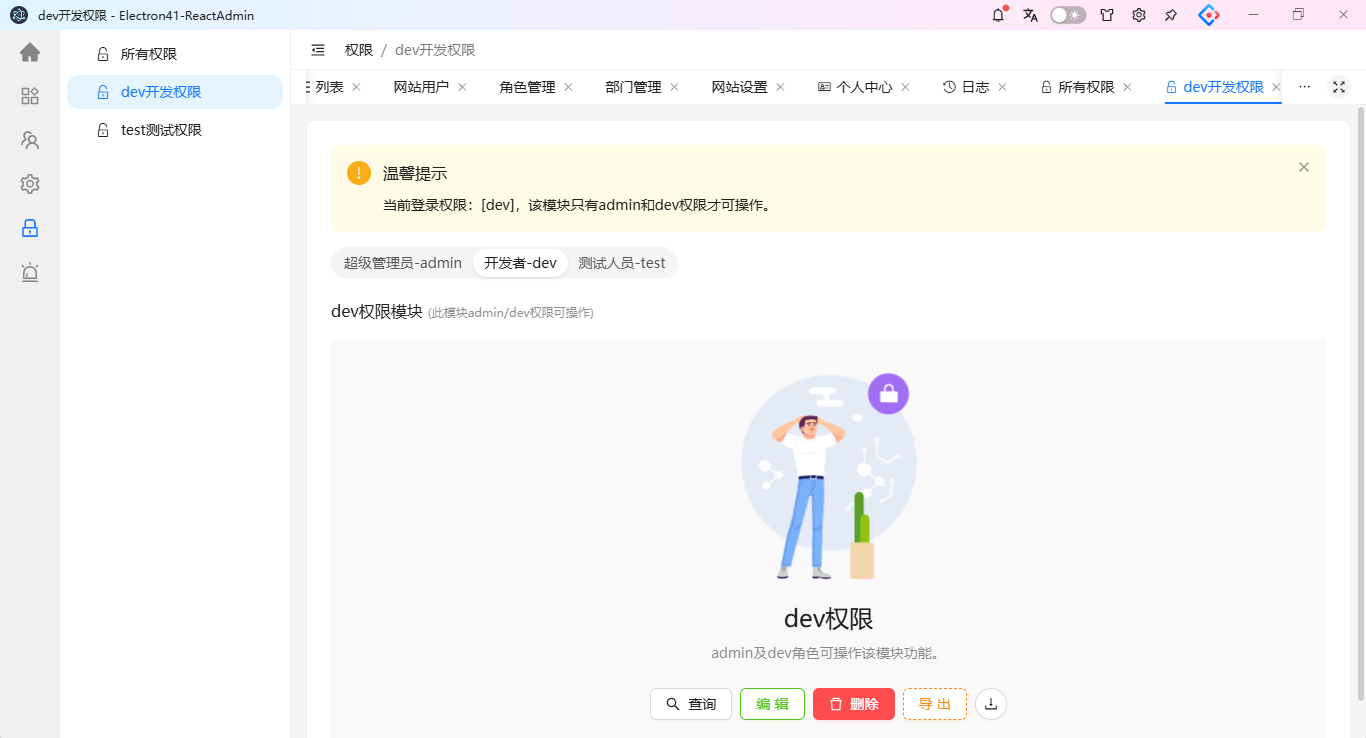This screenshot has height=738, width=1366.
Task: Open notifications bell in title bar
Action: pos(998,15)
